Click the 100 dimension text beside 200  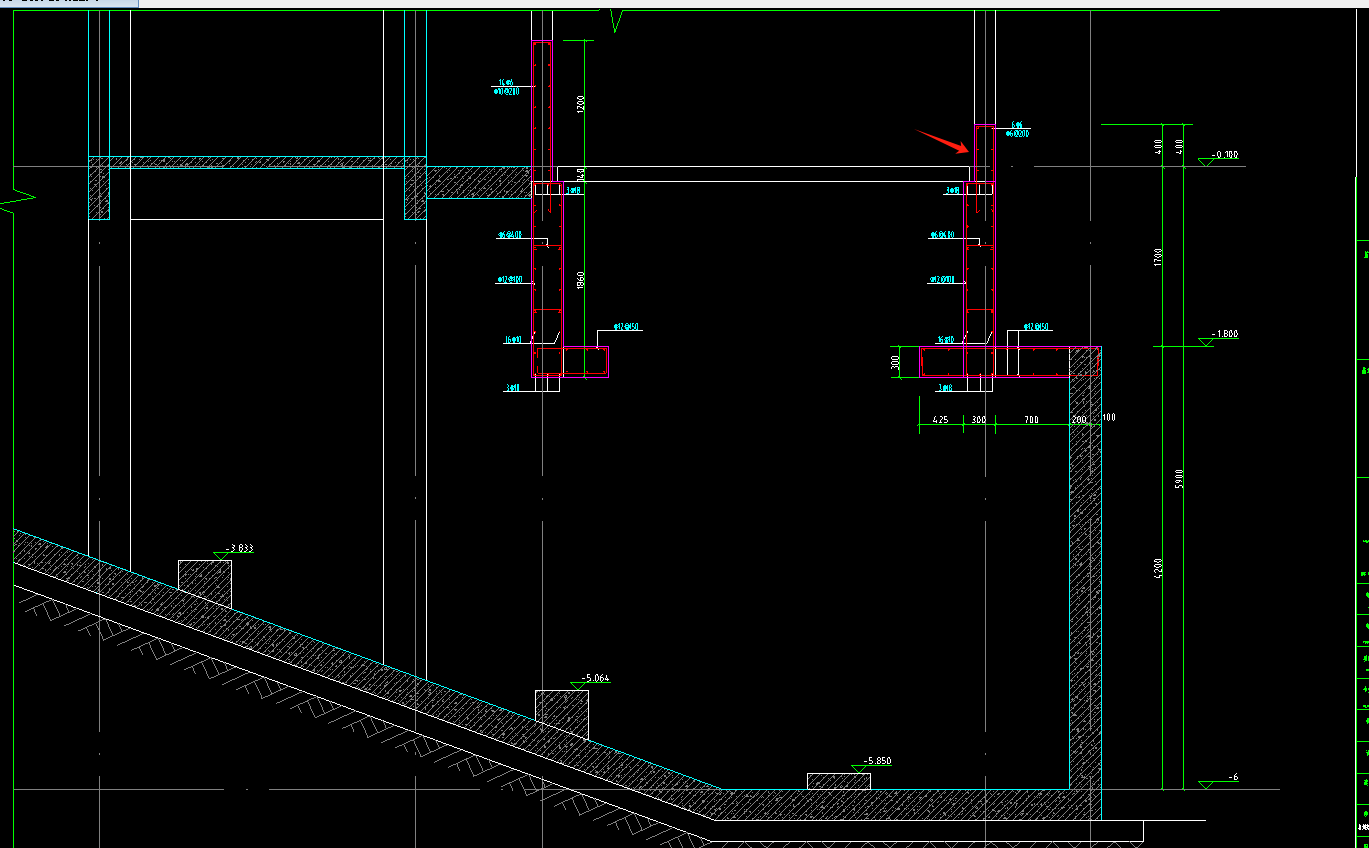click(1108, 417)
